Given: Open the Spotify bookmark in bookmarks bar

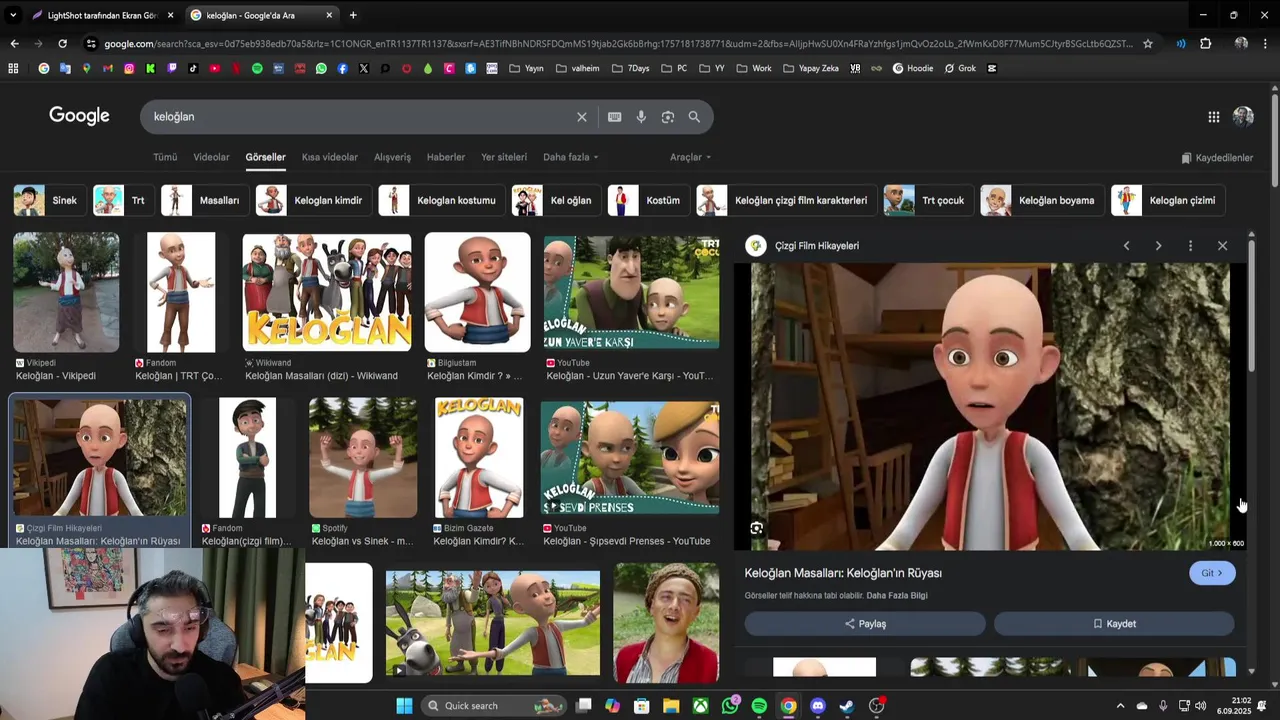Looking at the screenshot, I should point(257,69).
